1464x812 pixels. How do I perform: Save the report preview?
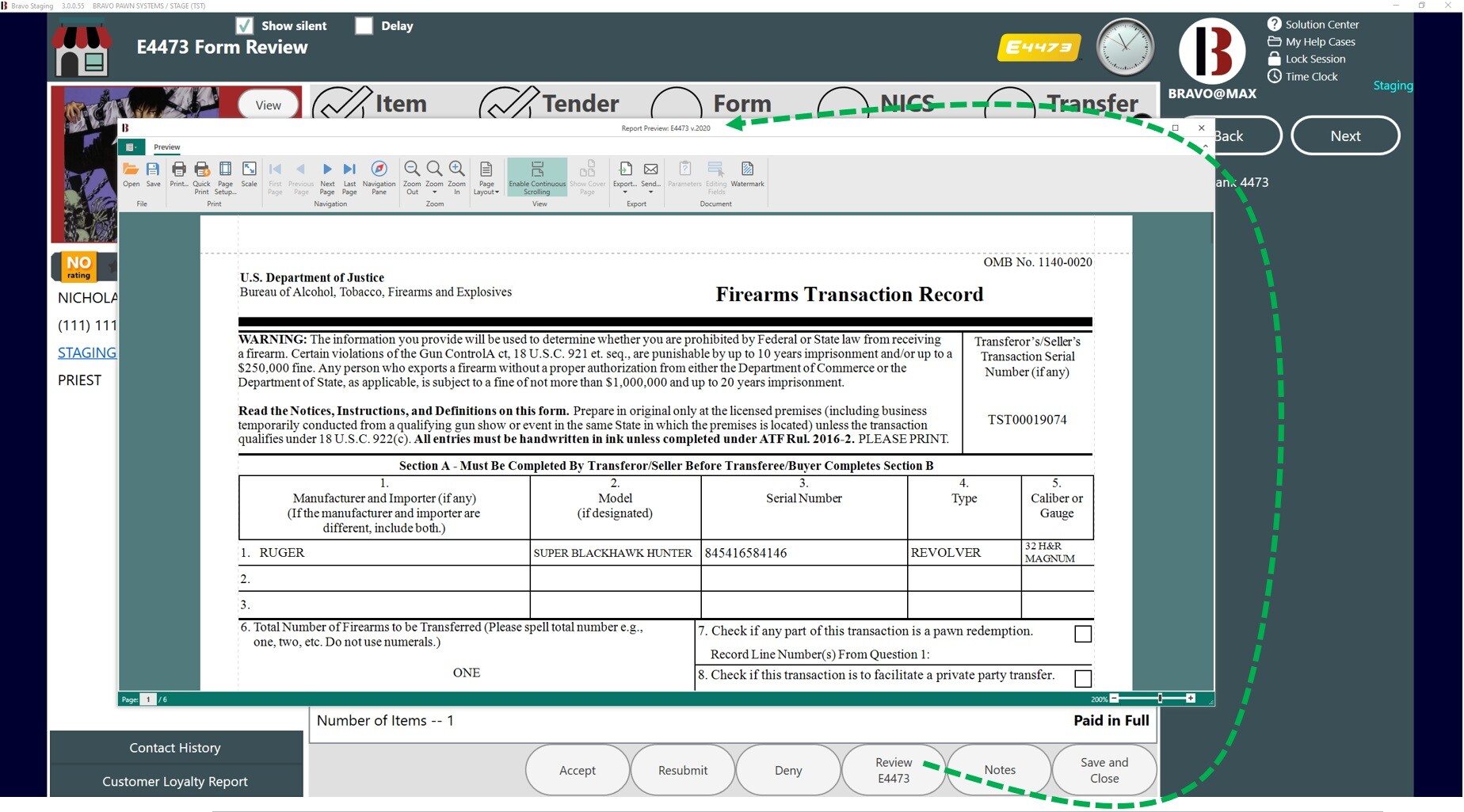(153, 175)
